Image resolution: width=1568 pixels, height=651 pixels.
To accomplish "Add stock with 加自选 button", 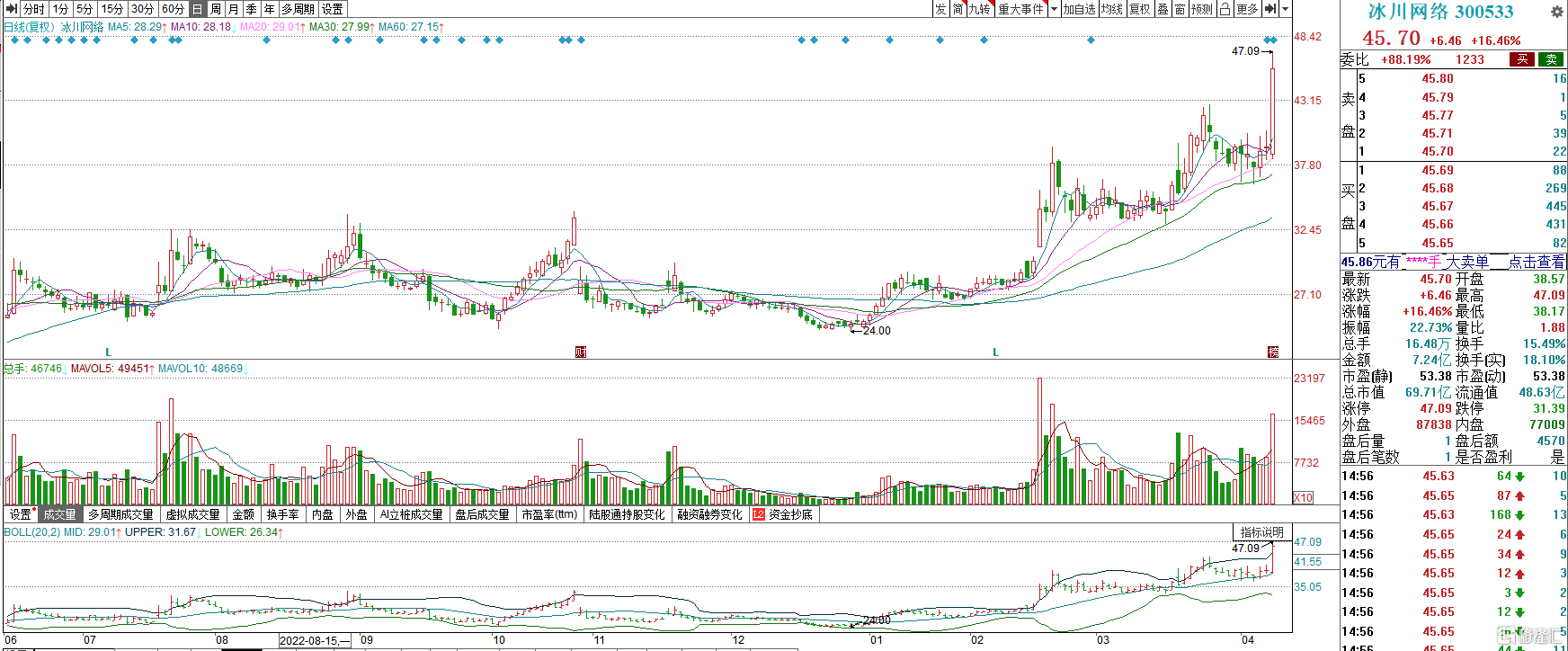I will 1079,9.
